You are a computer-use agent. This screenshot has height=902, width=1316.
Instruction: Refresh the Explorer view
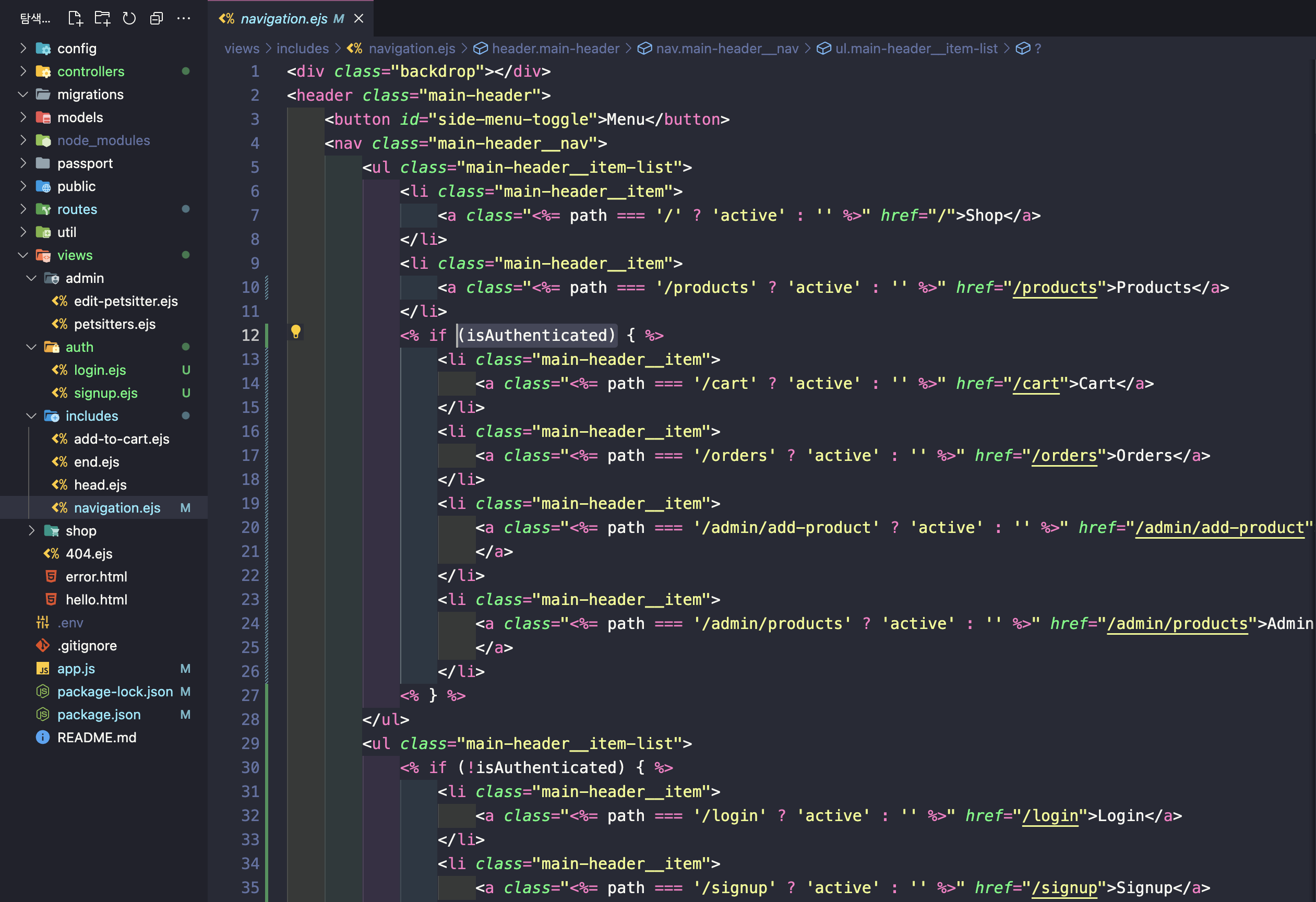tap(129, 18)
